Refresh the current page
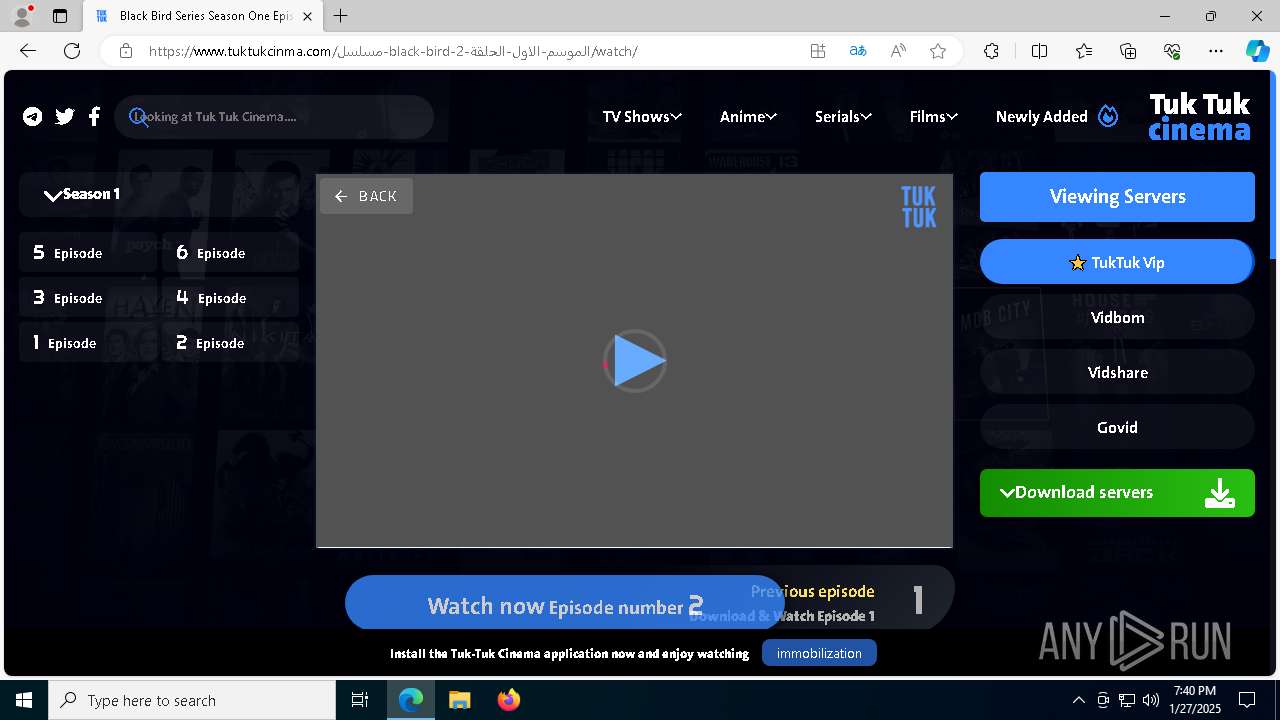 [72, 51]
